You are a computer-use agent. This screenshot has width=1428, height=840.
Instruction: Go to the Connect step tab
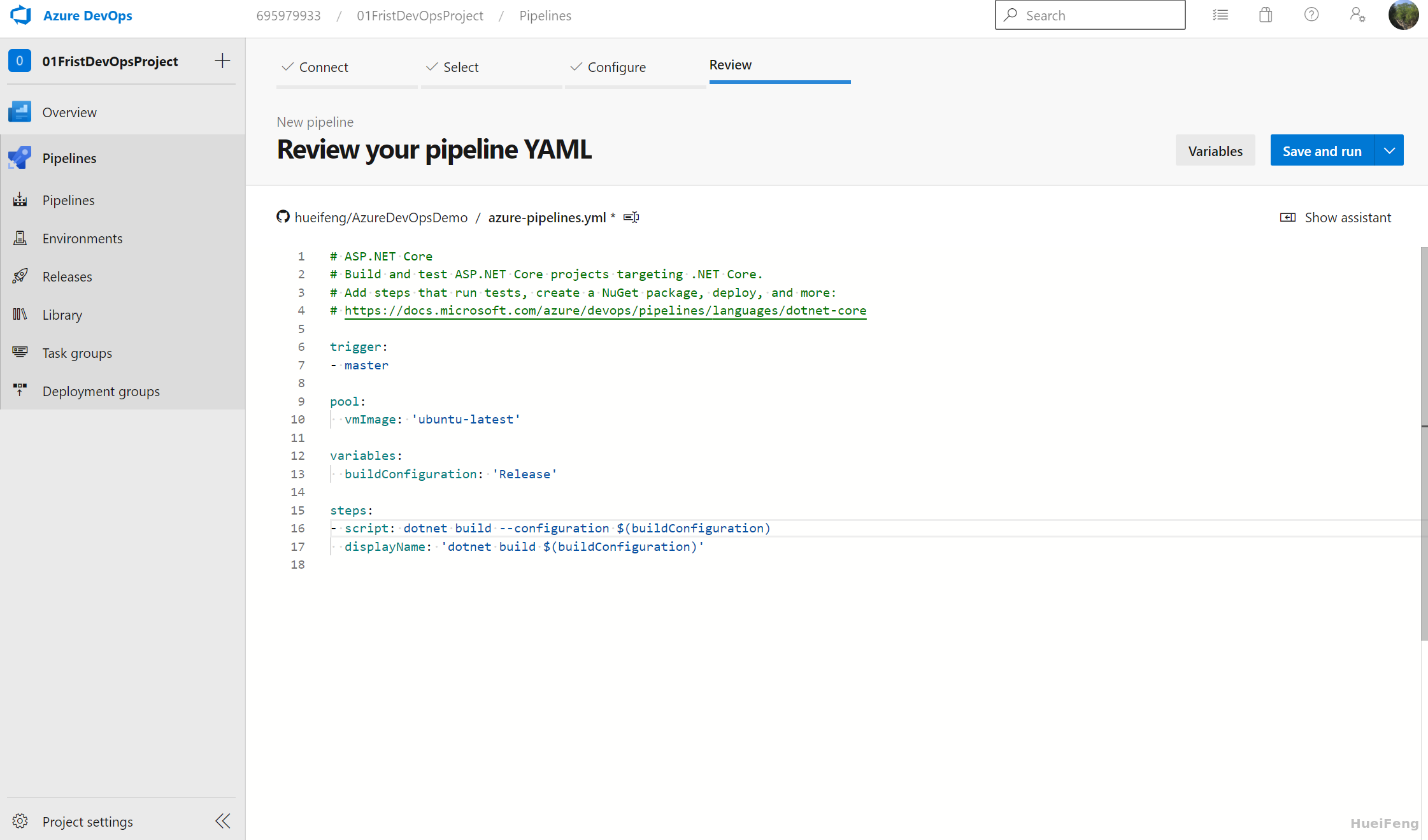point(346,68)
